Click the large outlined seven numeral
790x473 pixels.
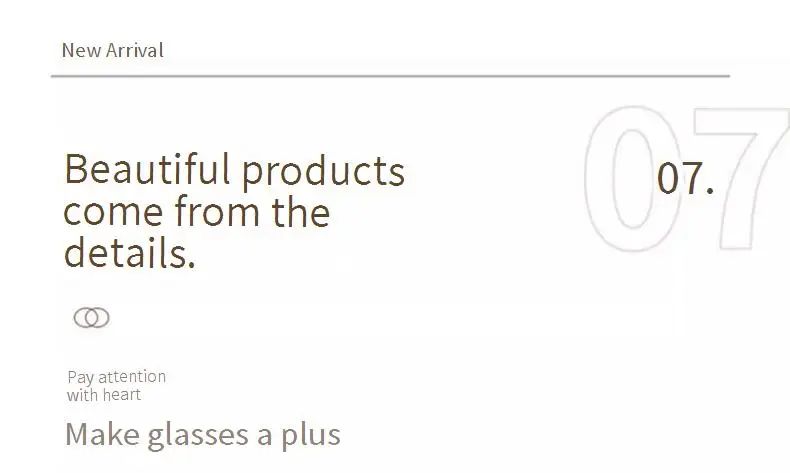[x=741, y=178]
